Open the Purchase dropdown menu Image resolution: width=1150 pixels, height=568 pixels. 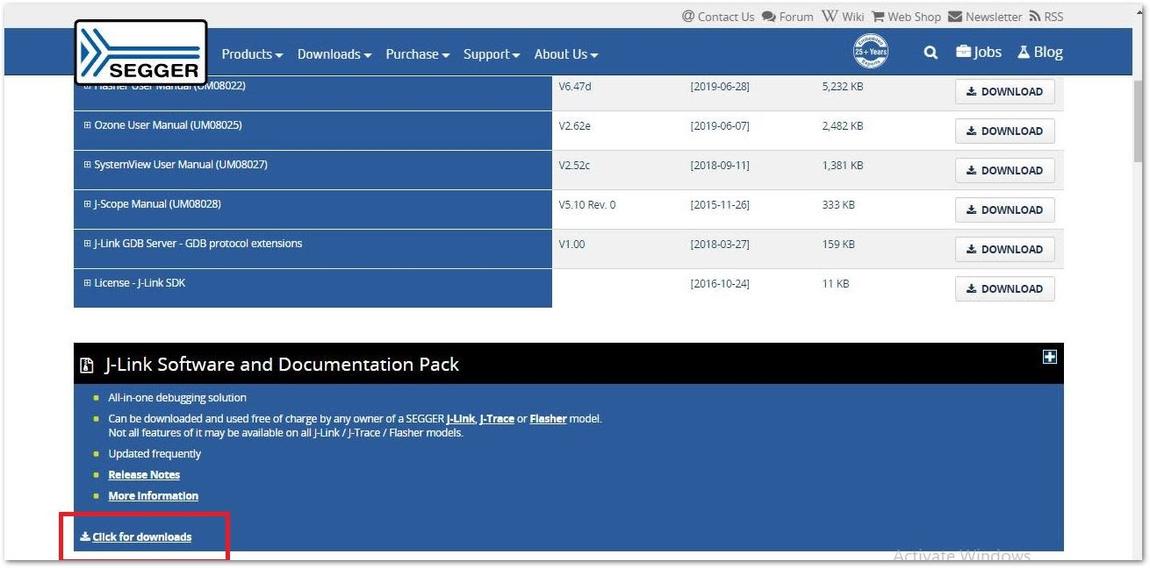[417, 54]
